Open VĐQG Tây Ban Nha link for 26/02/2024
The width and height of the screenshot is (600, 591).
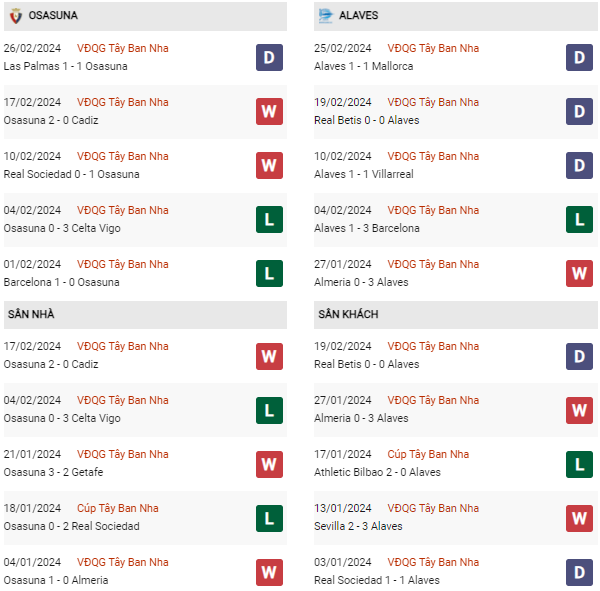click(x=122, y=48)
